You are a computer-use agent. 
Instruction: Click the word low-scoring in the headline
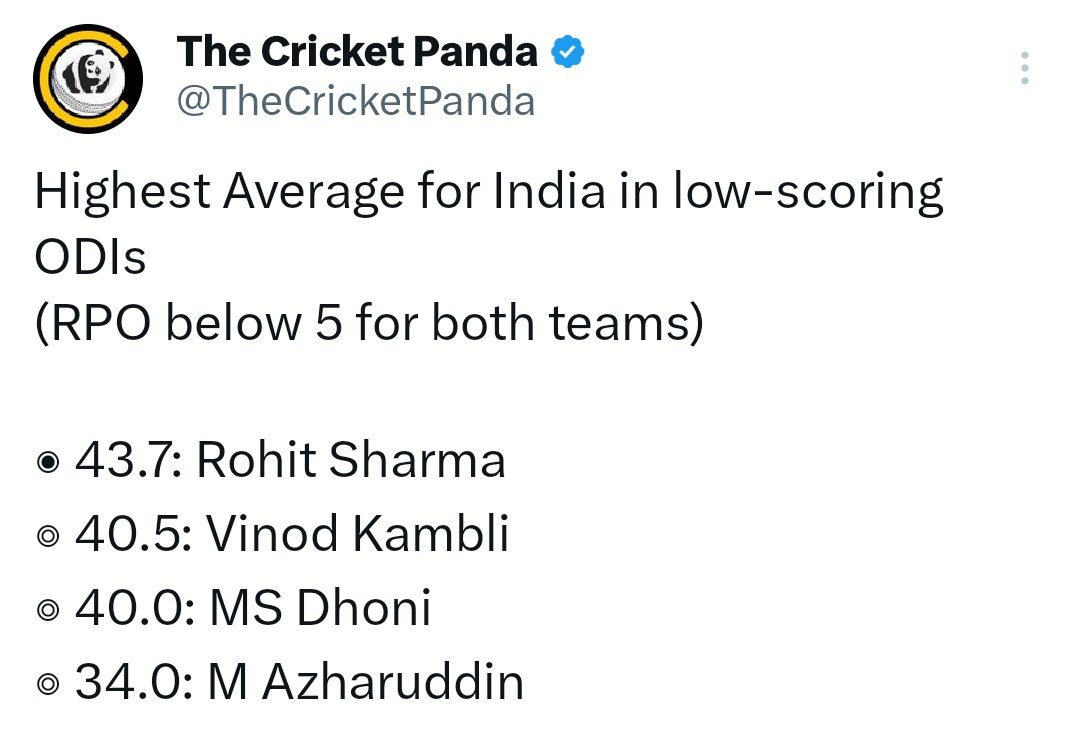(x=808, y=192)
